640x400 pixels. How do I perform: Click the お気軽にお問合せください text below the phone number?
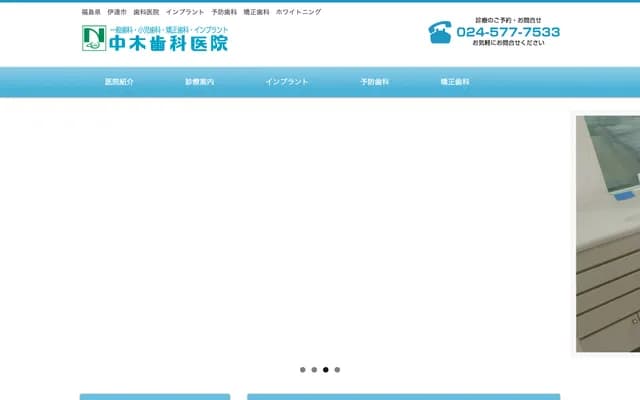[508, 42]
